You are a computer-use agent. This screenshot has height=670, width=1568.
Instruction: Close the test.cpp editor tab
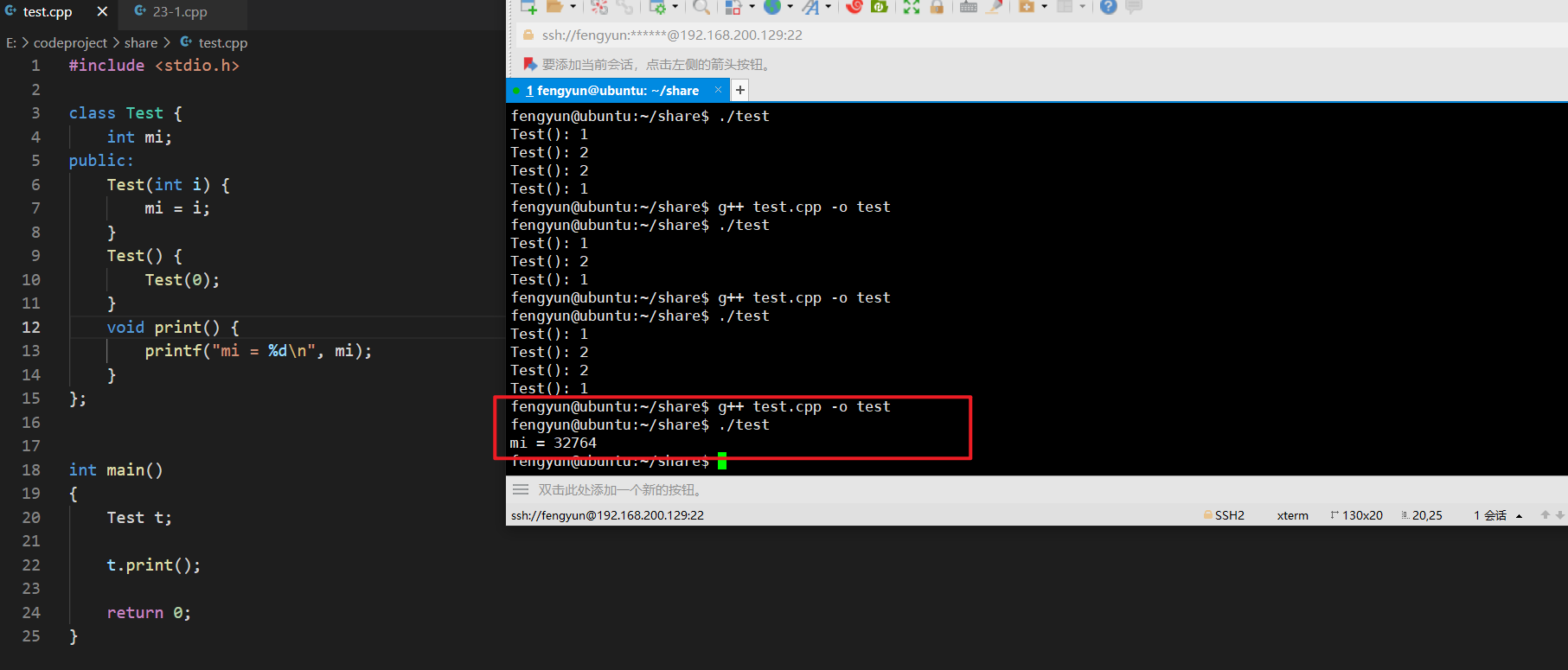click(x=102, y=12)
